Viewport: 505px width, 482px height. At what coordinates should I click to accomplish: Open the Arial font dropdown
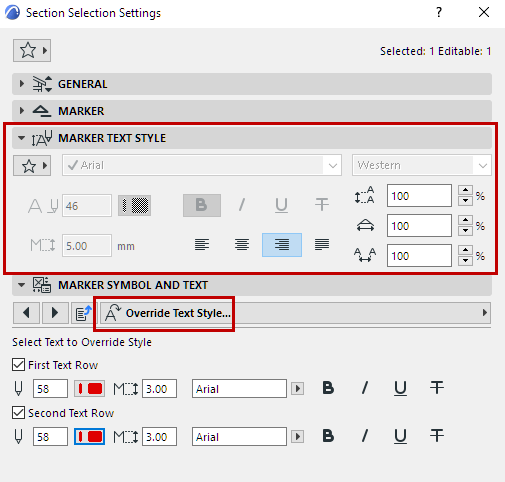[x=202, y=165]
